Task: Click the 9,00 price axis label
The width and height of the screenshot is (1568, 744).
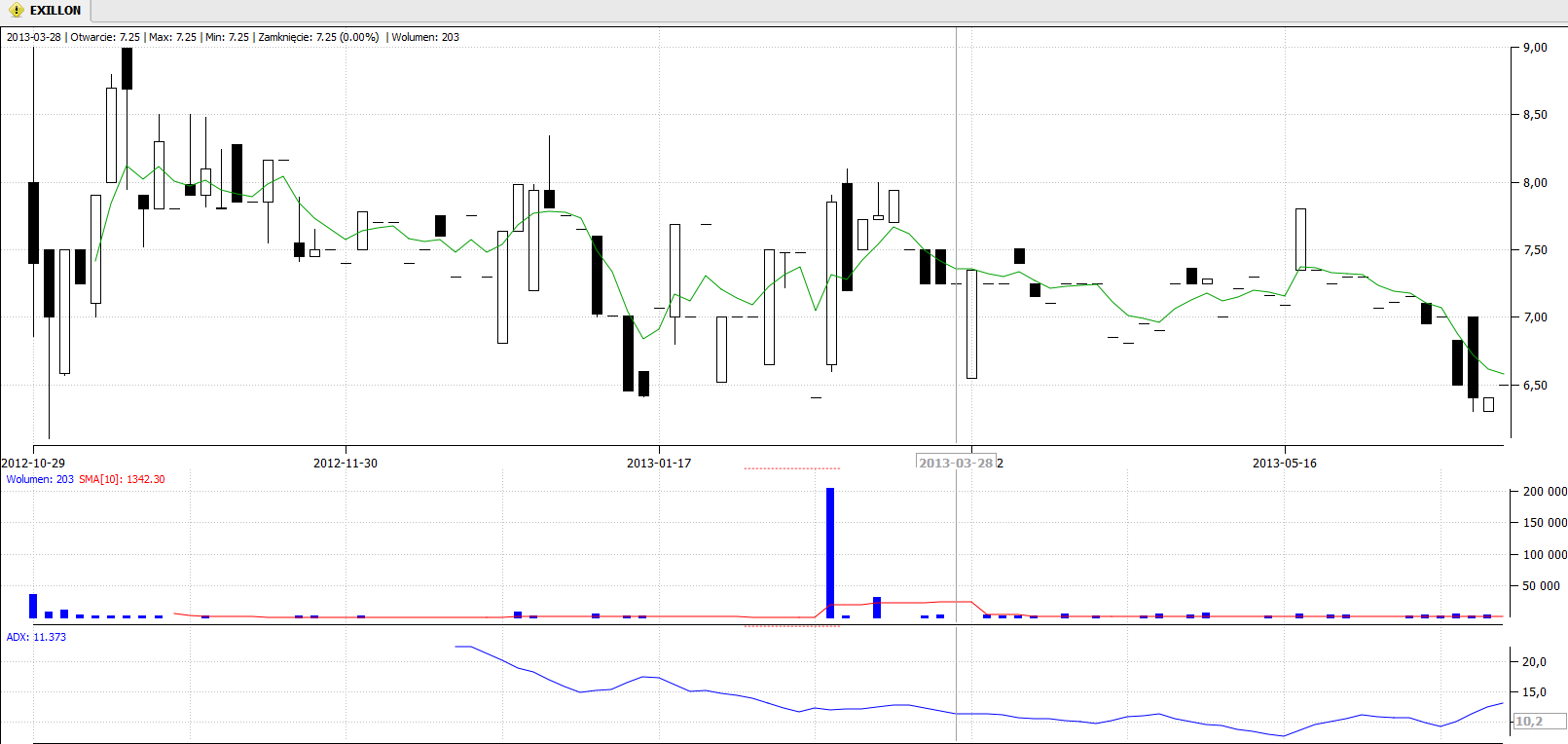Action: tap(1535, 48)
